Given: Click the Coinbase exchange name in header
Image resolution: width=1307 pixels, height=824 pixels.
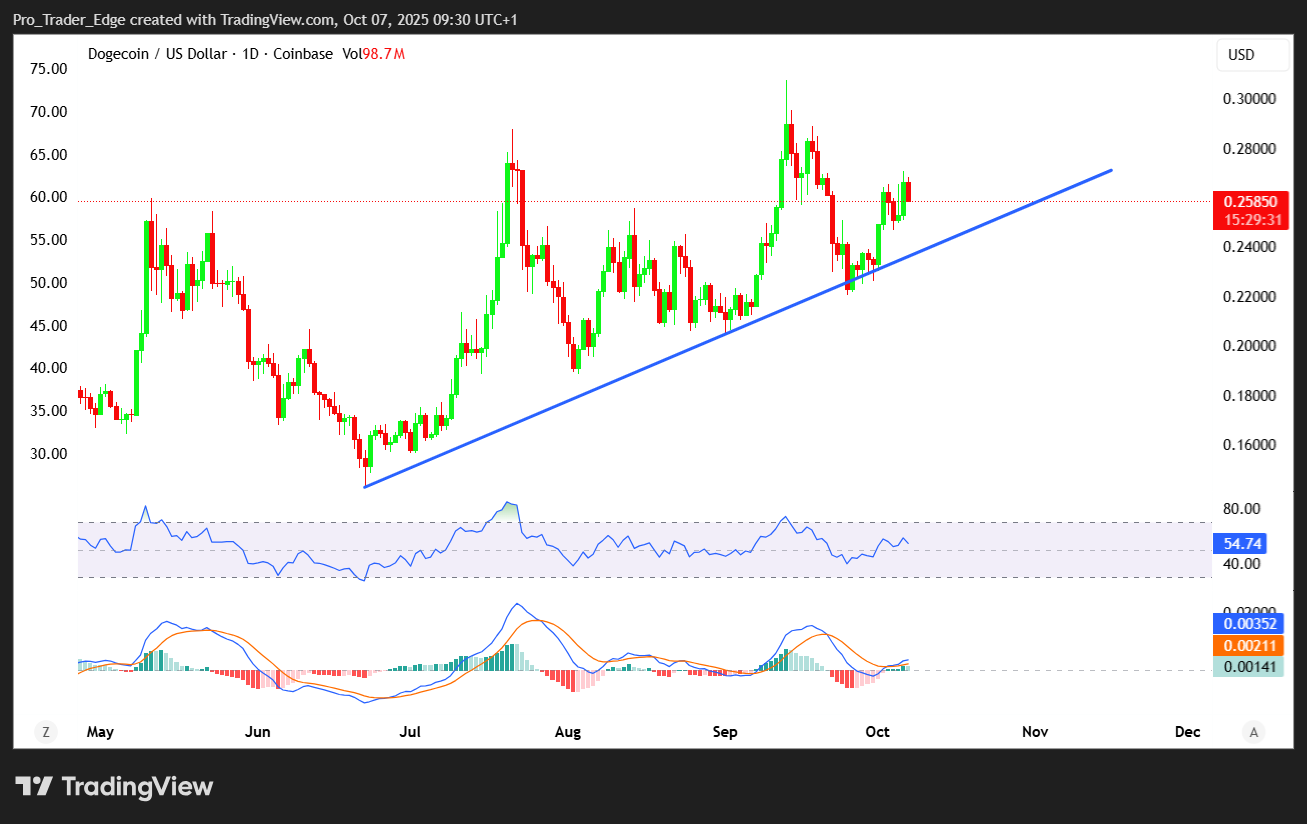Looking at the screenshot, I should click(x=302, y=54).
